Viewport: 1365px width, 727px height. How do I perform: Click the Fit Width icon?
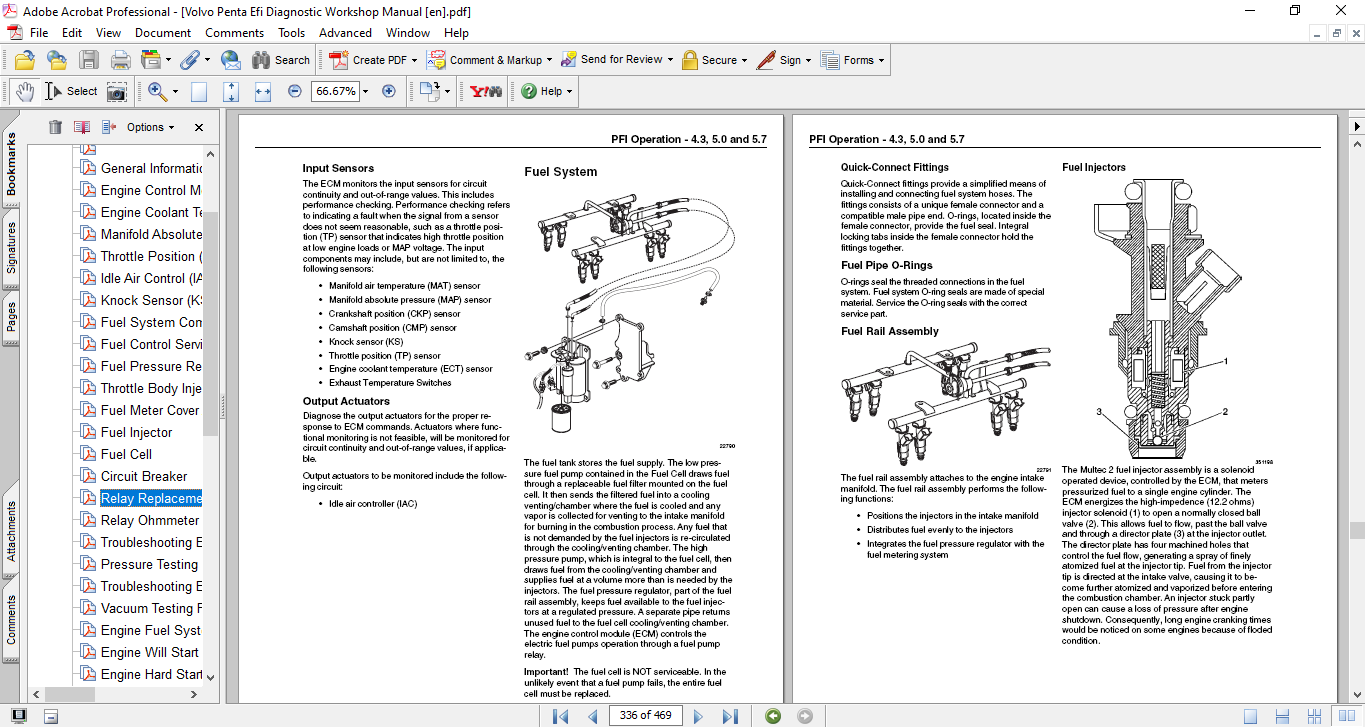(x=263, y=91)
